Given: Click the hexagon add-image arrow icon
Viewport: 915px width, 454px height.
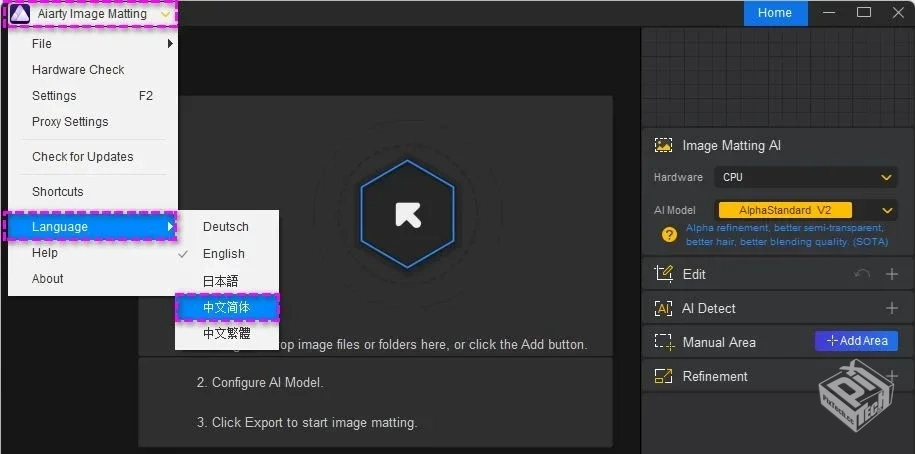Looking at the screenshot, I should click(408, 214).
